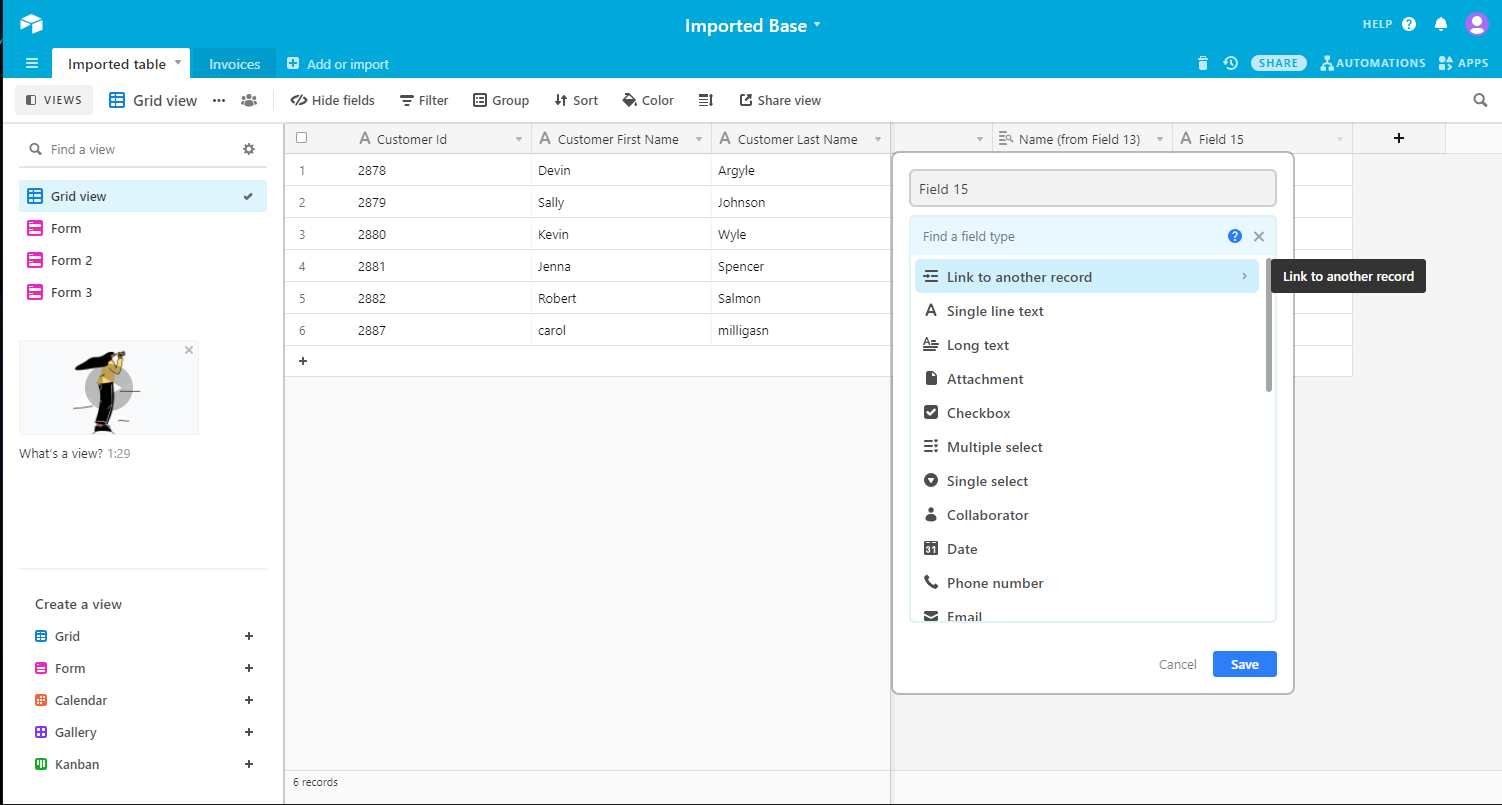Open the user account avatar

[x=1476, y=24]
